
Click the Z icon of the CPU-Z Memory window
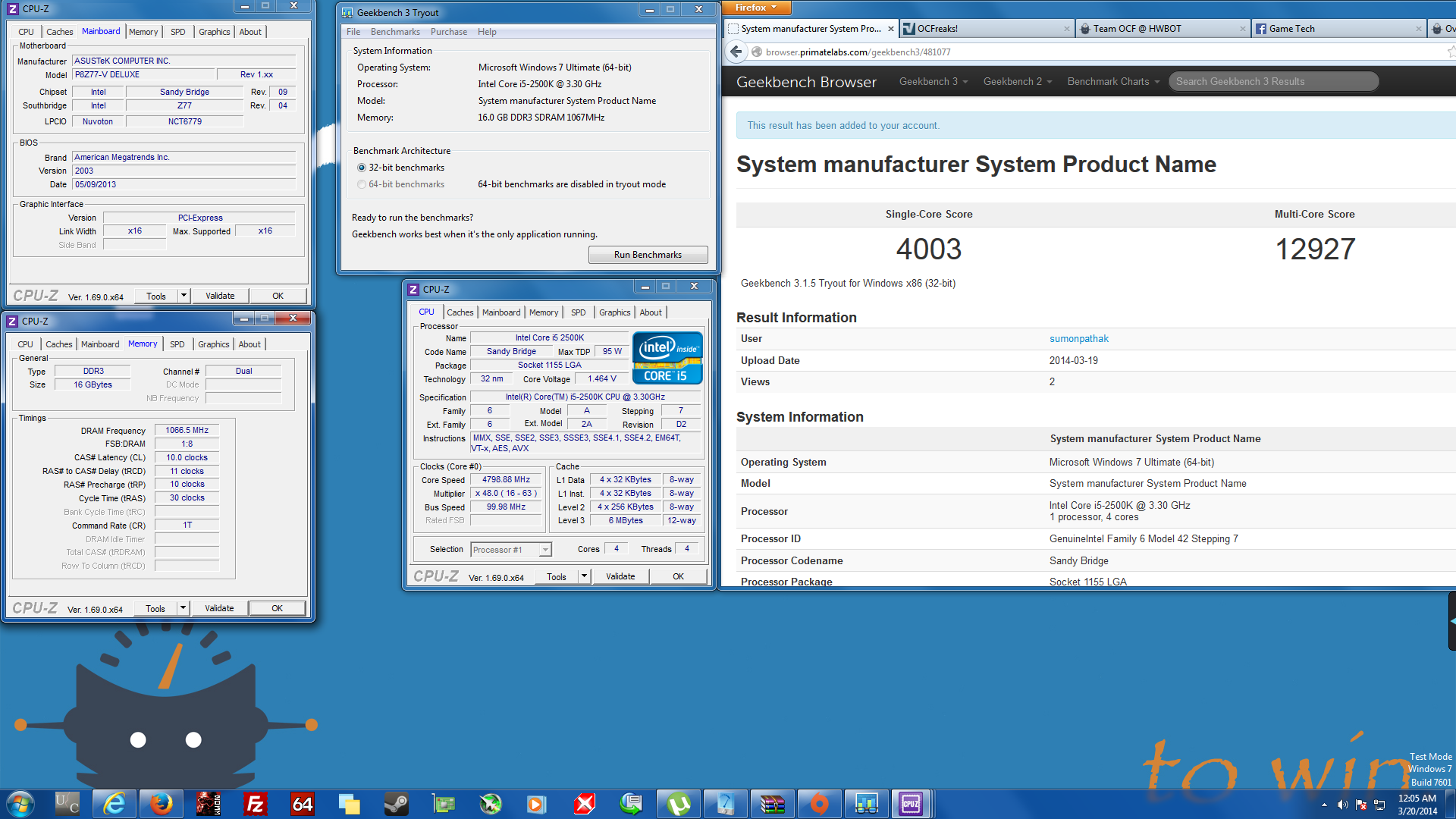[x=12, y=321]
